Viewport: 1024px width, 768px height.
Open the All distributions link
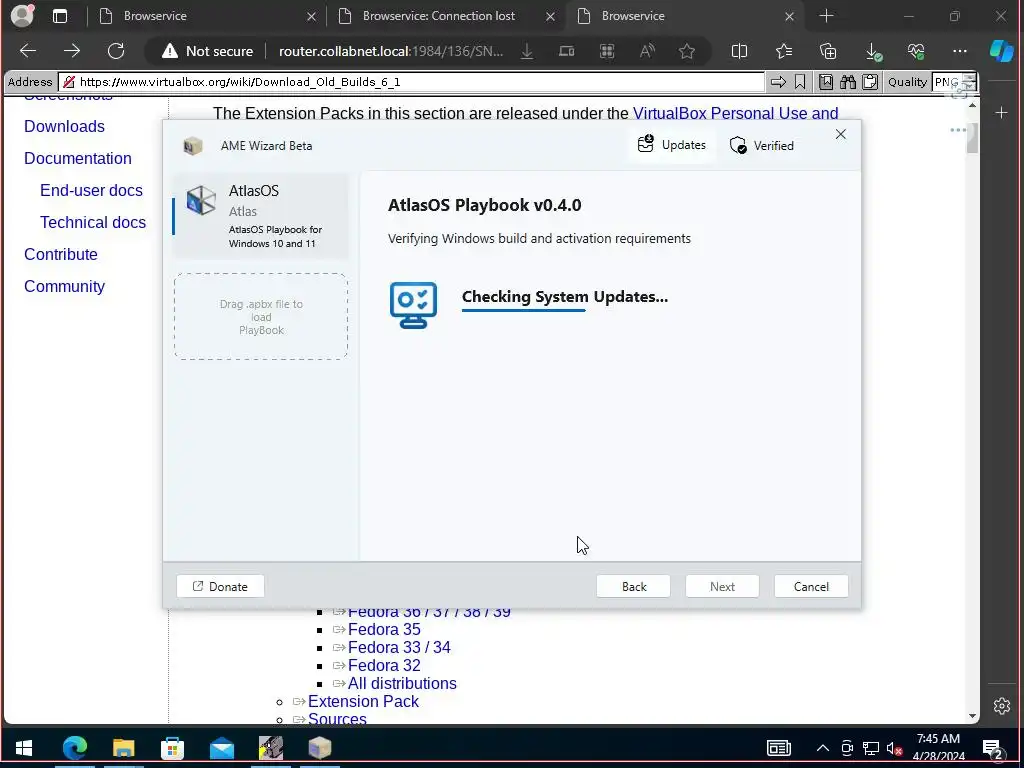tap(402, 683)
